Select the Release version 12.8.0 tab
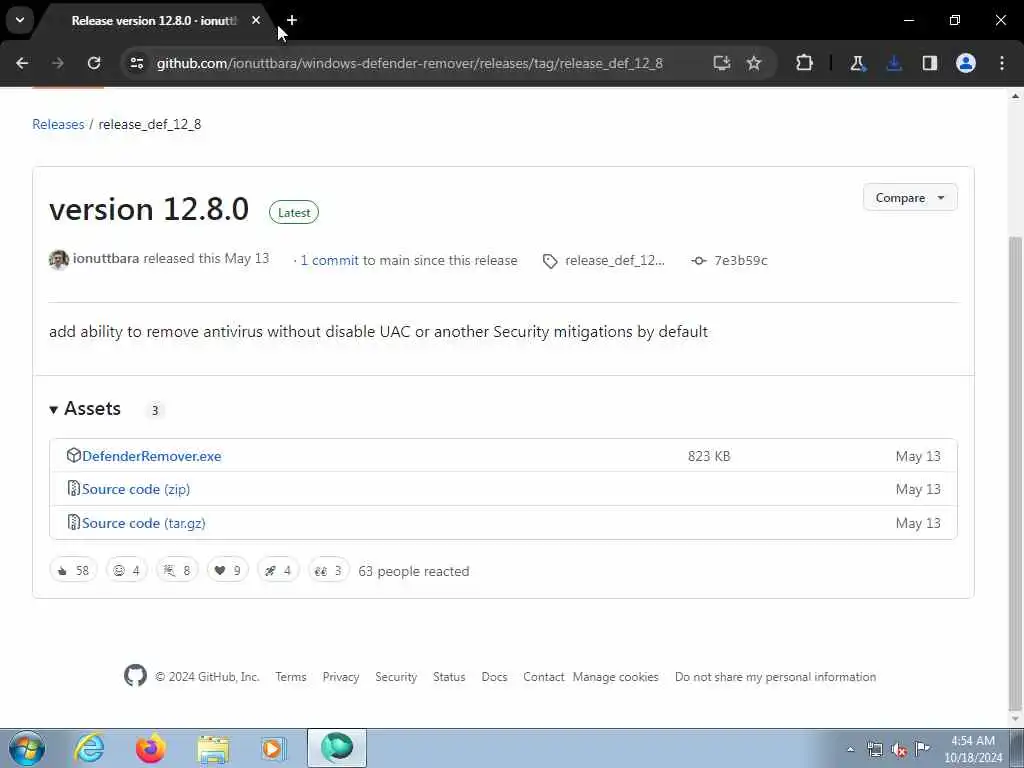 pos(153,21)
